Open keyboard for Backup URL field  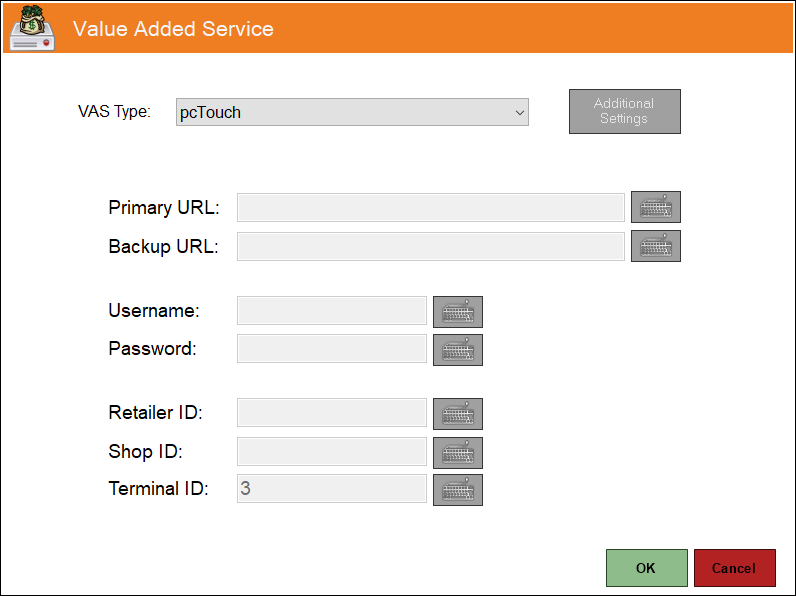(x=655, y=246)
